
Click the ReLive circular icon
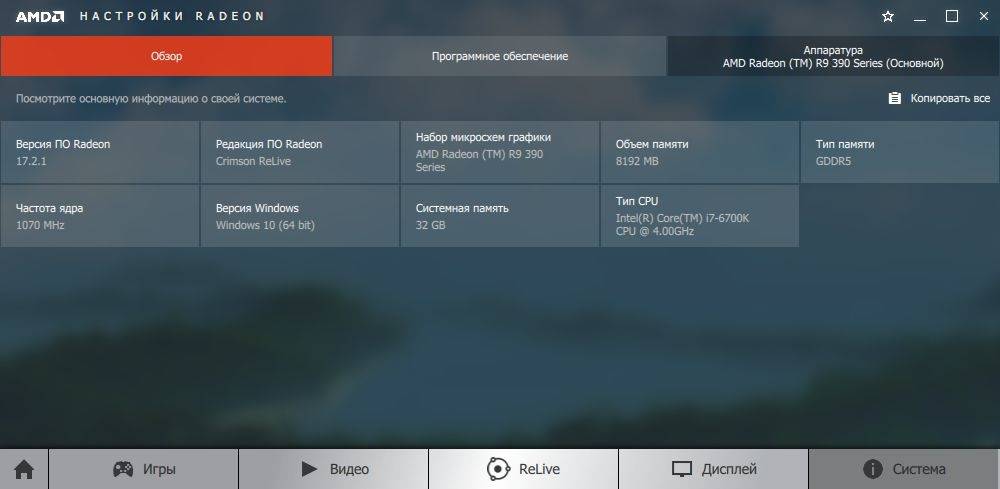(497, 469)
